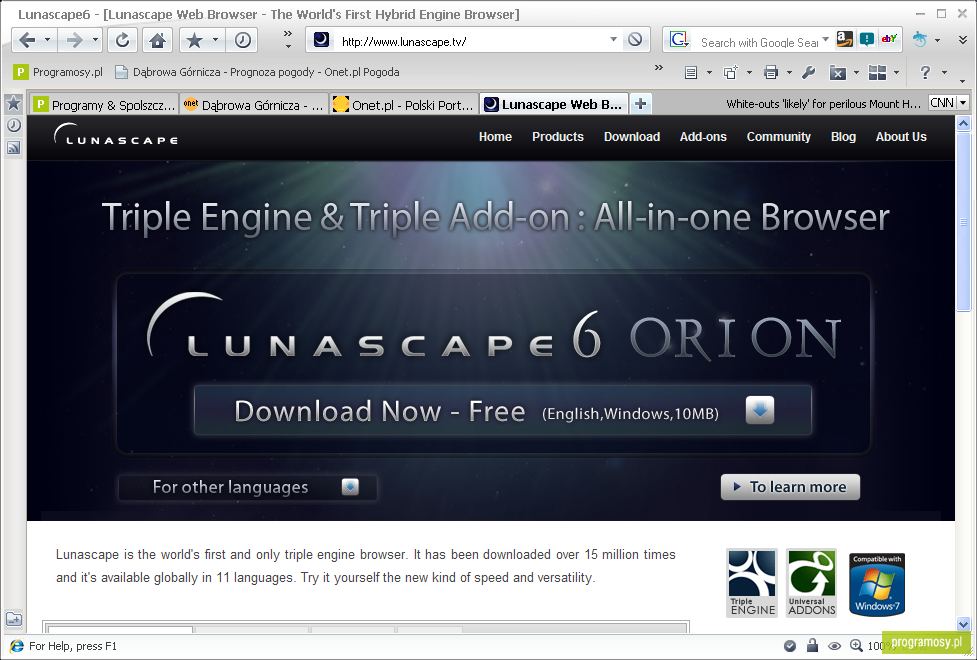
Task: Click the Download link in site navigation
Action: tap(632, 136)
